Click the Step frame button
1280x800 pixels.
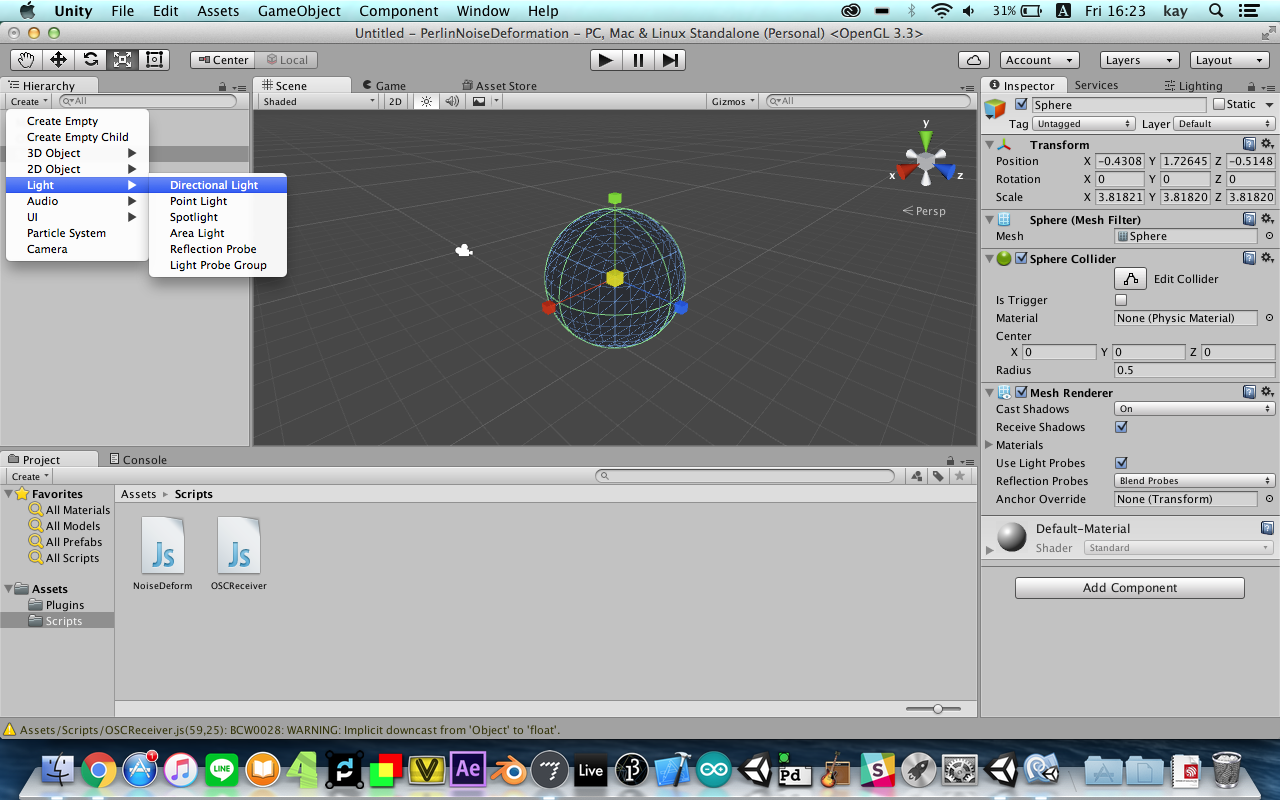[669, 60]
